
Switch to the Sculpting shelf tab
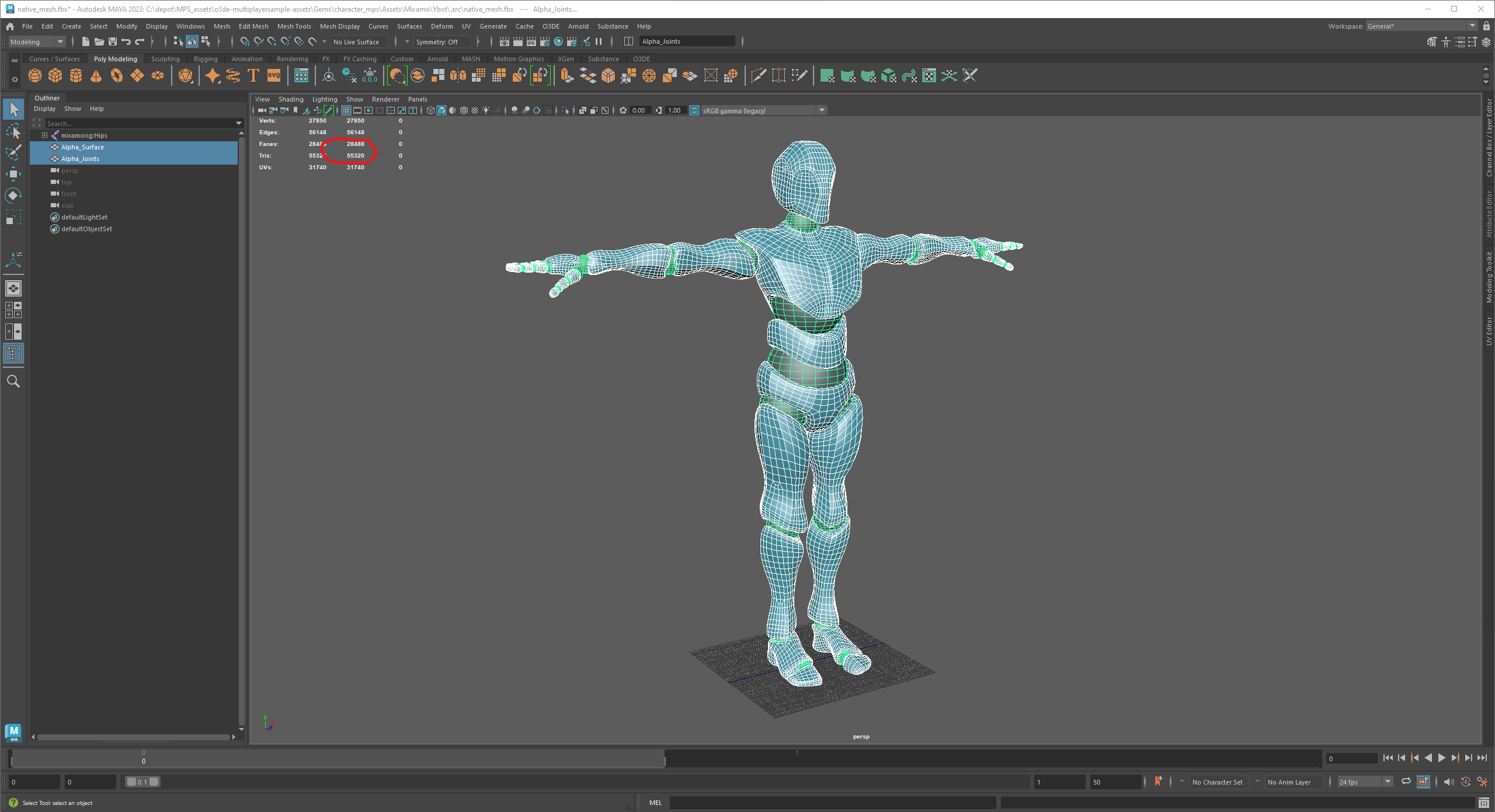tap(165, 59)
